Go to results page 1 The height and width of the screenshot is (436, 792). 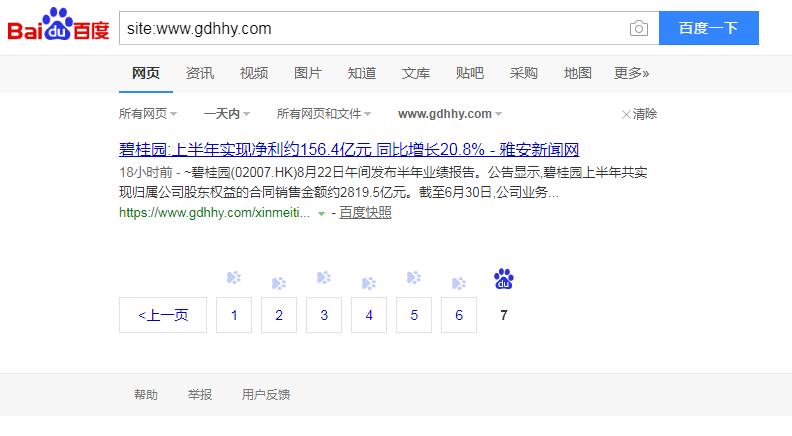coord(234,315)
